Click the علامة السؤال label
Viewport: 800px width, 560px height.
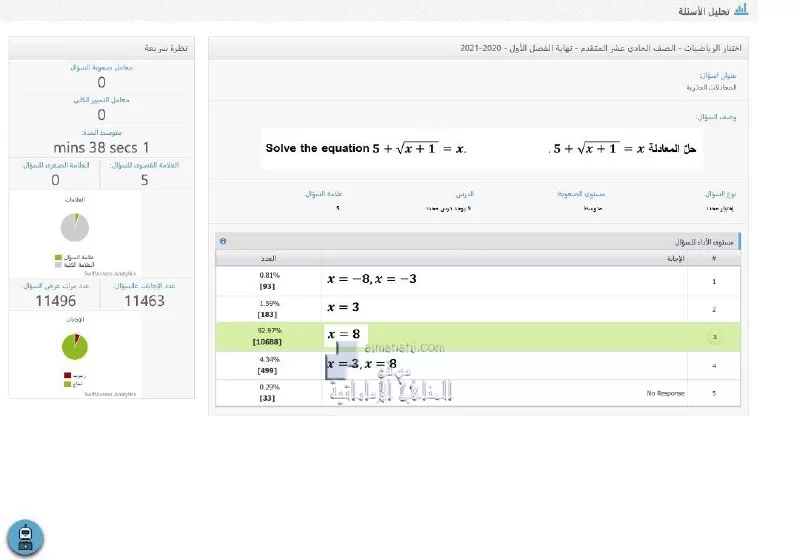pos(324,194)
